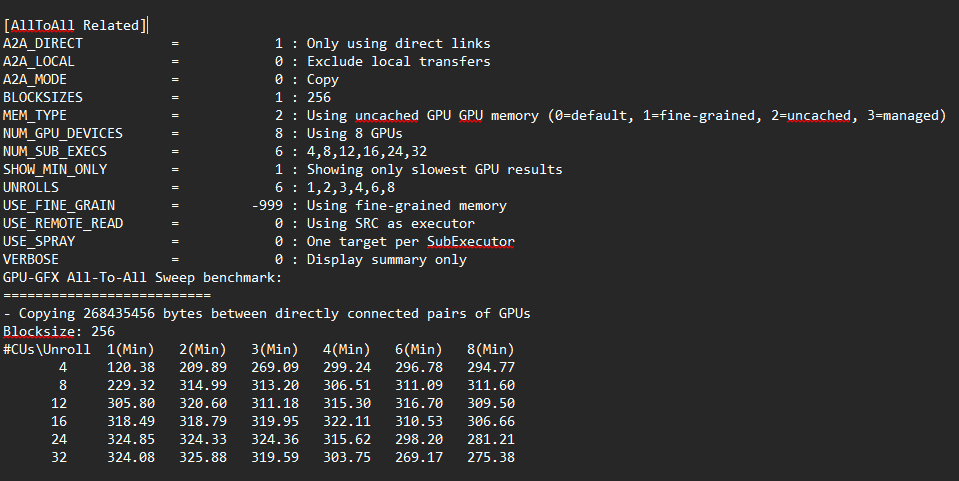Click the UNROLLS list '1,2,3,4,6,8'

(x=351, y=188)
